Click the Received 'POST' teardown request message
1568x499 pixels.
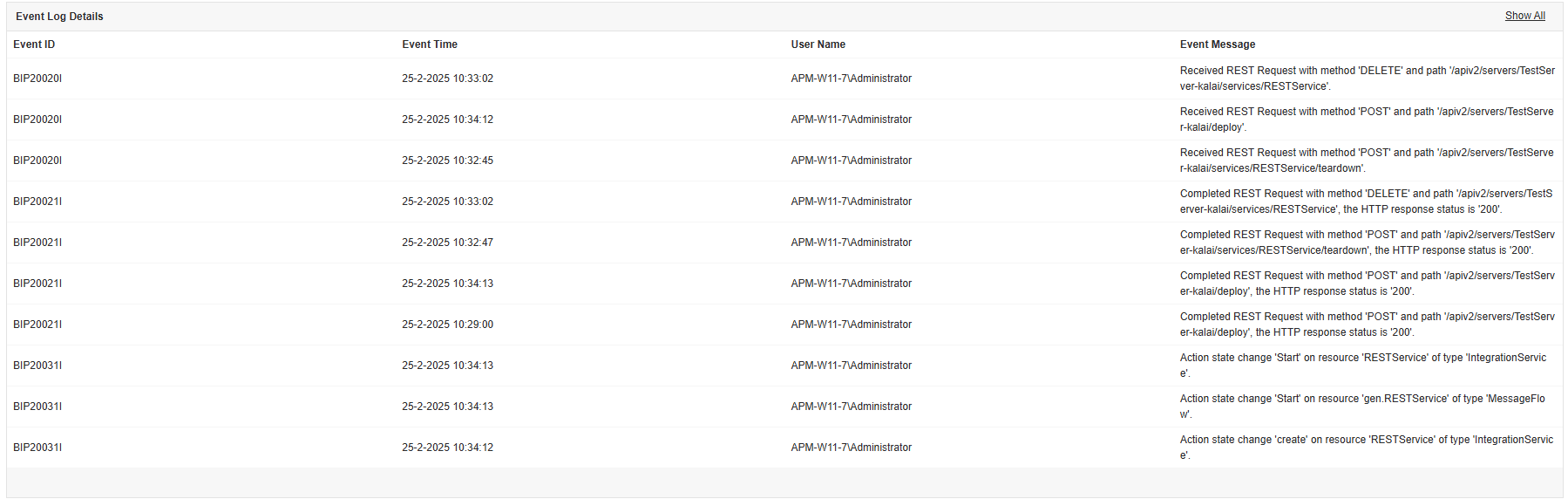(x=1366, y=161)
